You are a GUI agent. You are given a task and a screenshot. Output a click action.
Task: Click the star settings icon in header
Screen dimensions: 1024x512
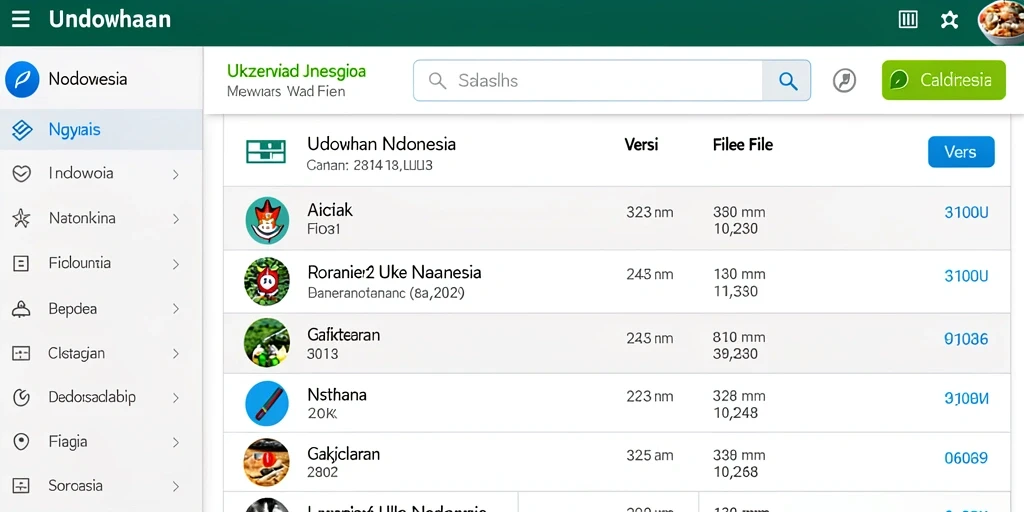[x=949, y=20]
